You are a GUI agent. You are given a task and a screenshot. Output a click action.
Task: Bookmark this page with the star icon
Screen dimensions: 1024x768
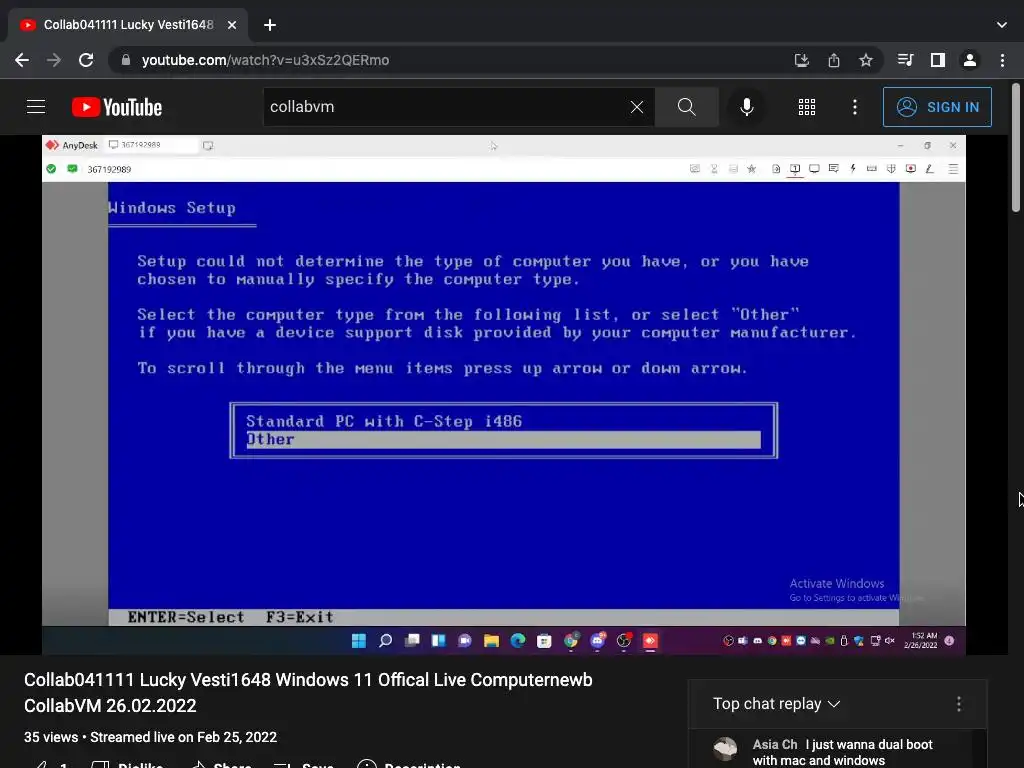coord(866,60)
